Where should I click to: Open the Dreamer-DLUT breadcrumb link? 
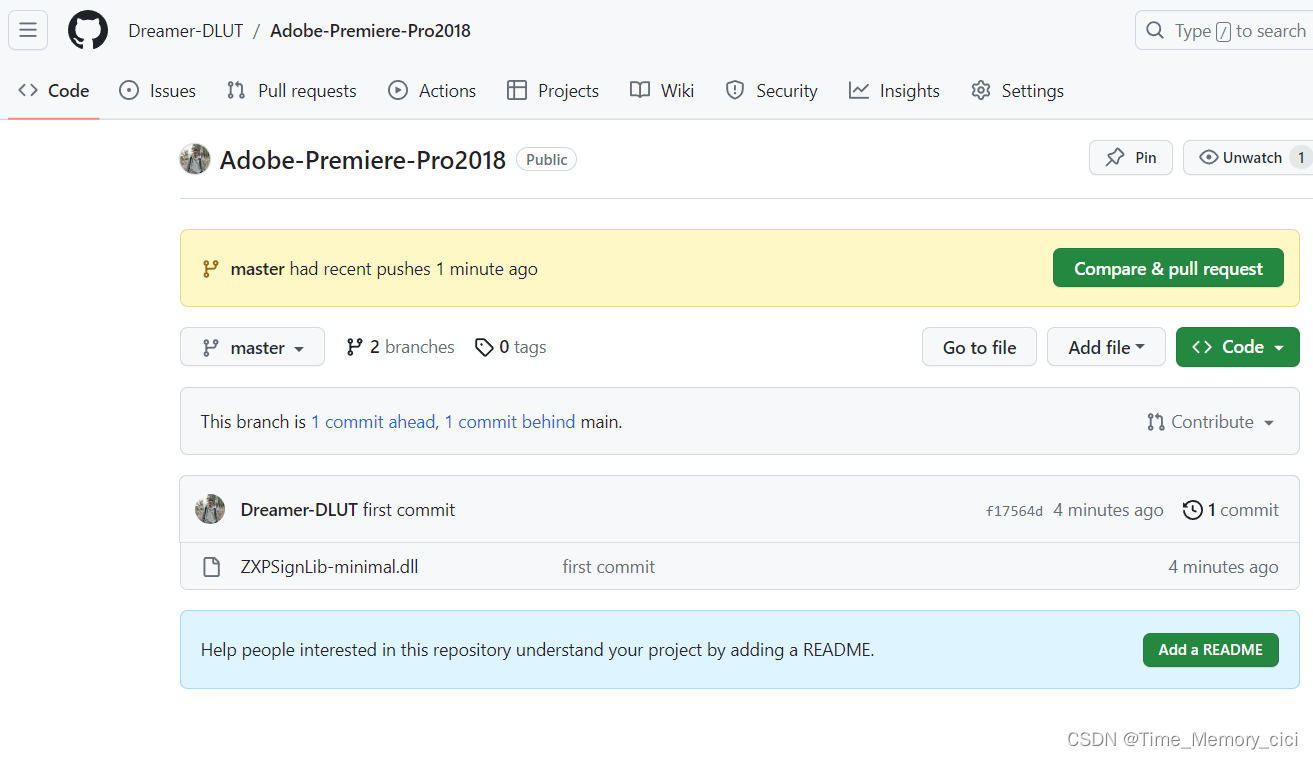(x=186, y=31)
